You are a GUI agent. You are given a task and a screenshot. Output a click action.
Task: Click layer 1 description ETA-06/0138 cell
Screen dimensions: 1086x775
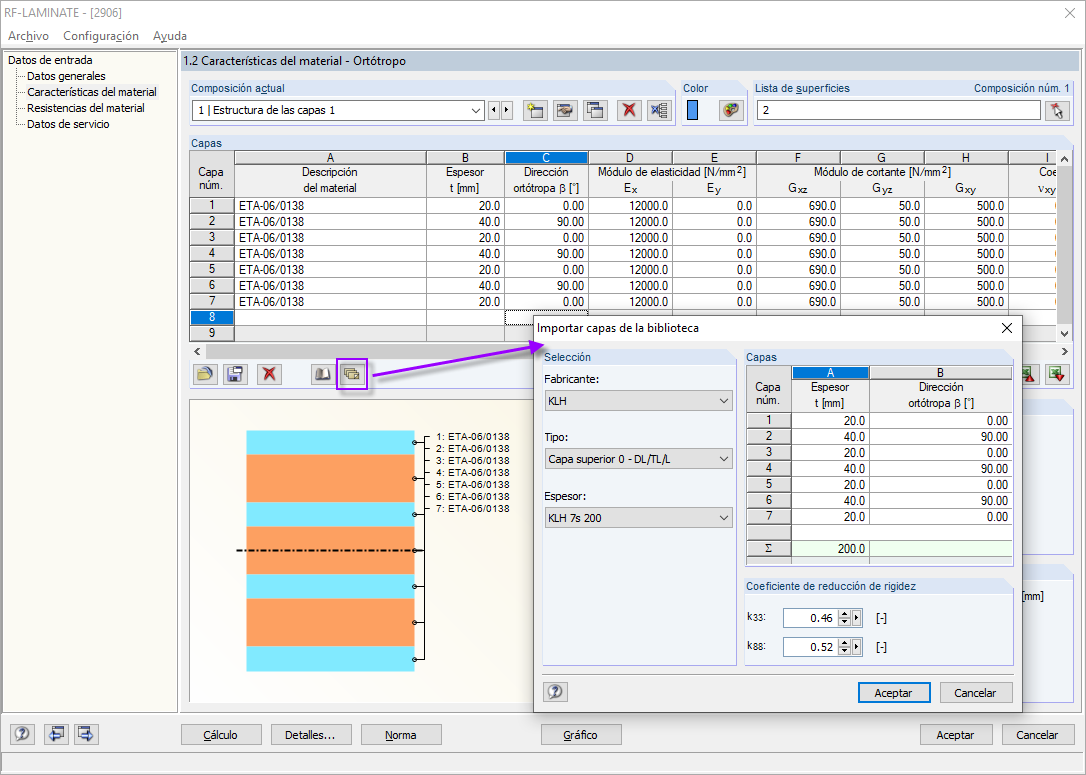pyautogui.click(x=330, y=206)
